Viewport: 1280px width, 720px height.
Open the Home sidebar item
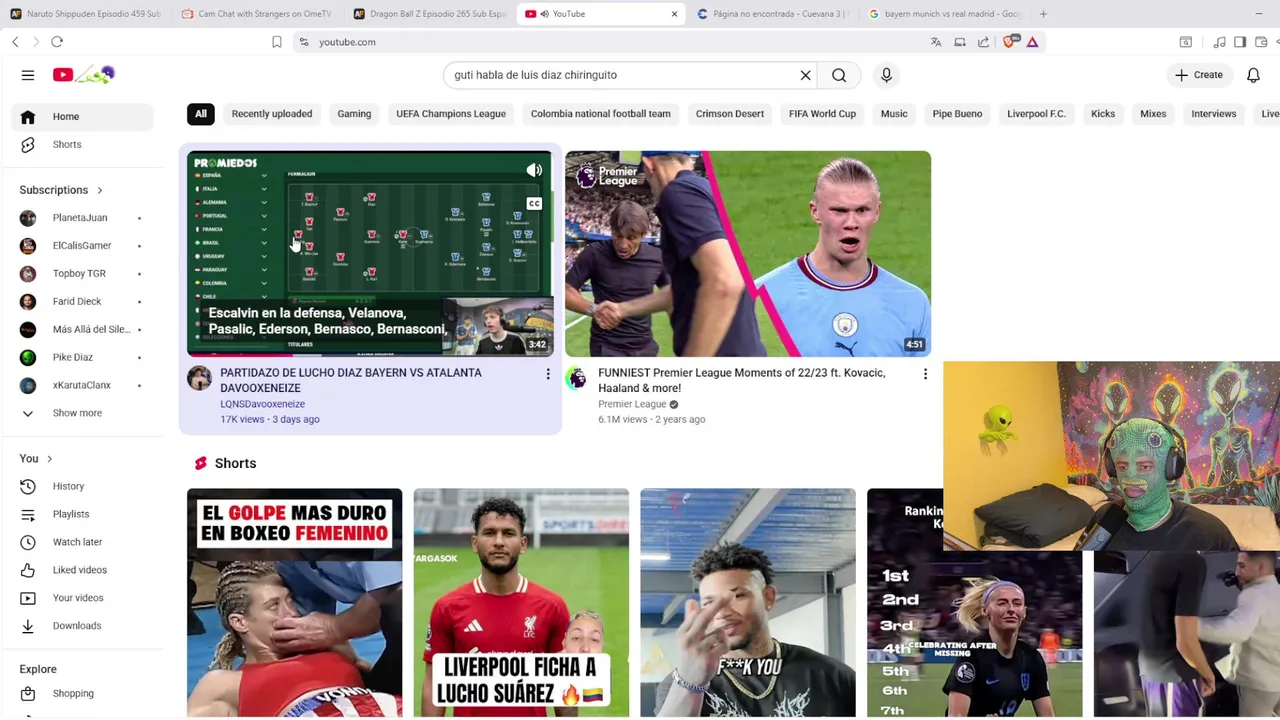(84, 117)
